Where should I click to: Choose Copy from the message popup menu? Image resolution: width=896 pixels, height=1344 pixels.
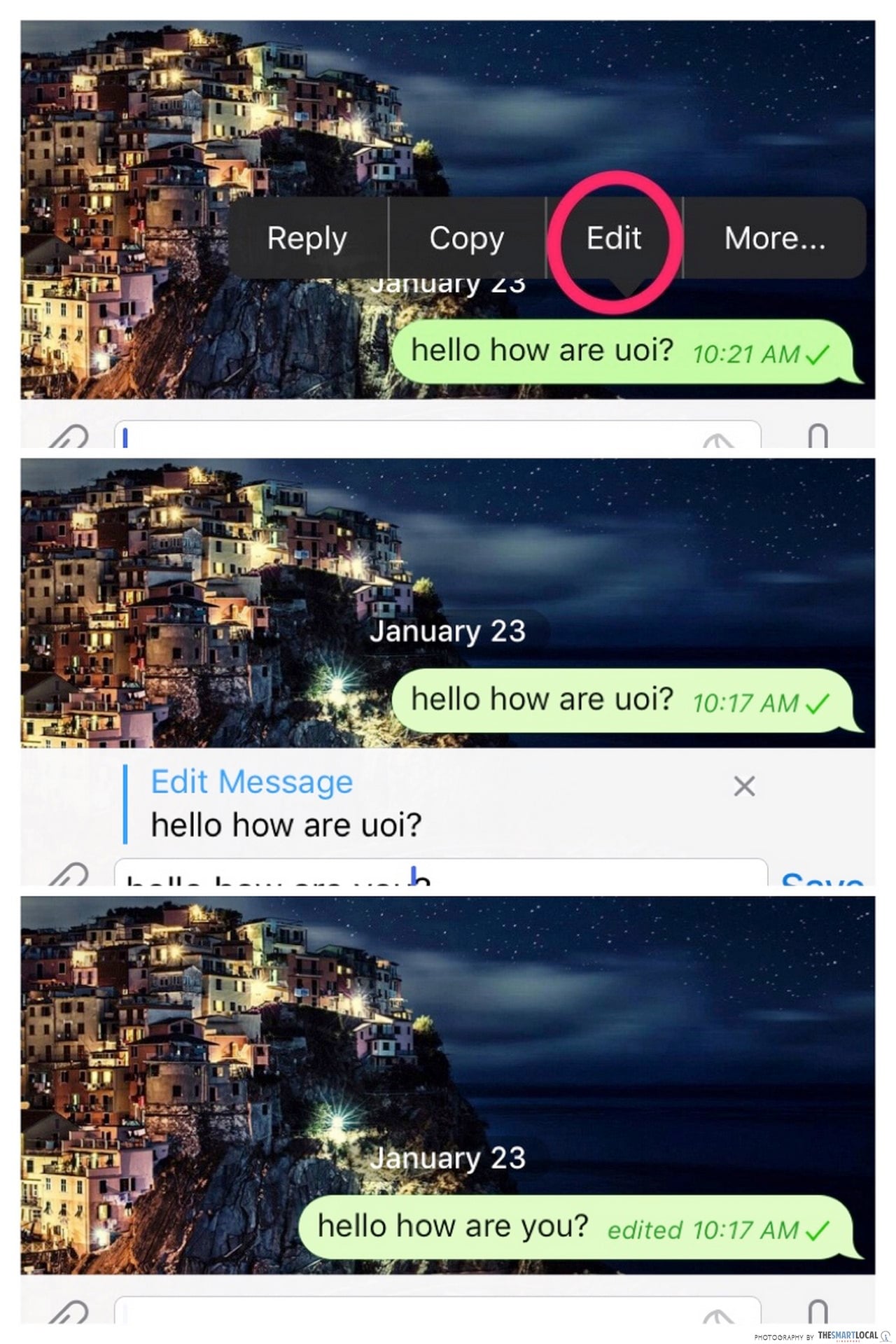click(466, 238)
